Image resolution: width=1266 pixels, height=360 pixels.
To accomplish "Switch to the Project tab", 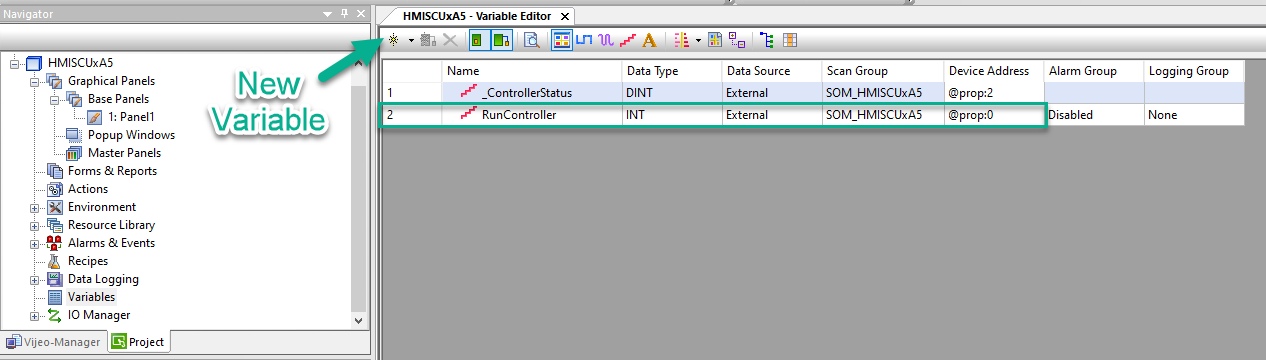I will coord(138,342).
